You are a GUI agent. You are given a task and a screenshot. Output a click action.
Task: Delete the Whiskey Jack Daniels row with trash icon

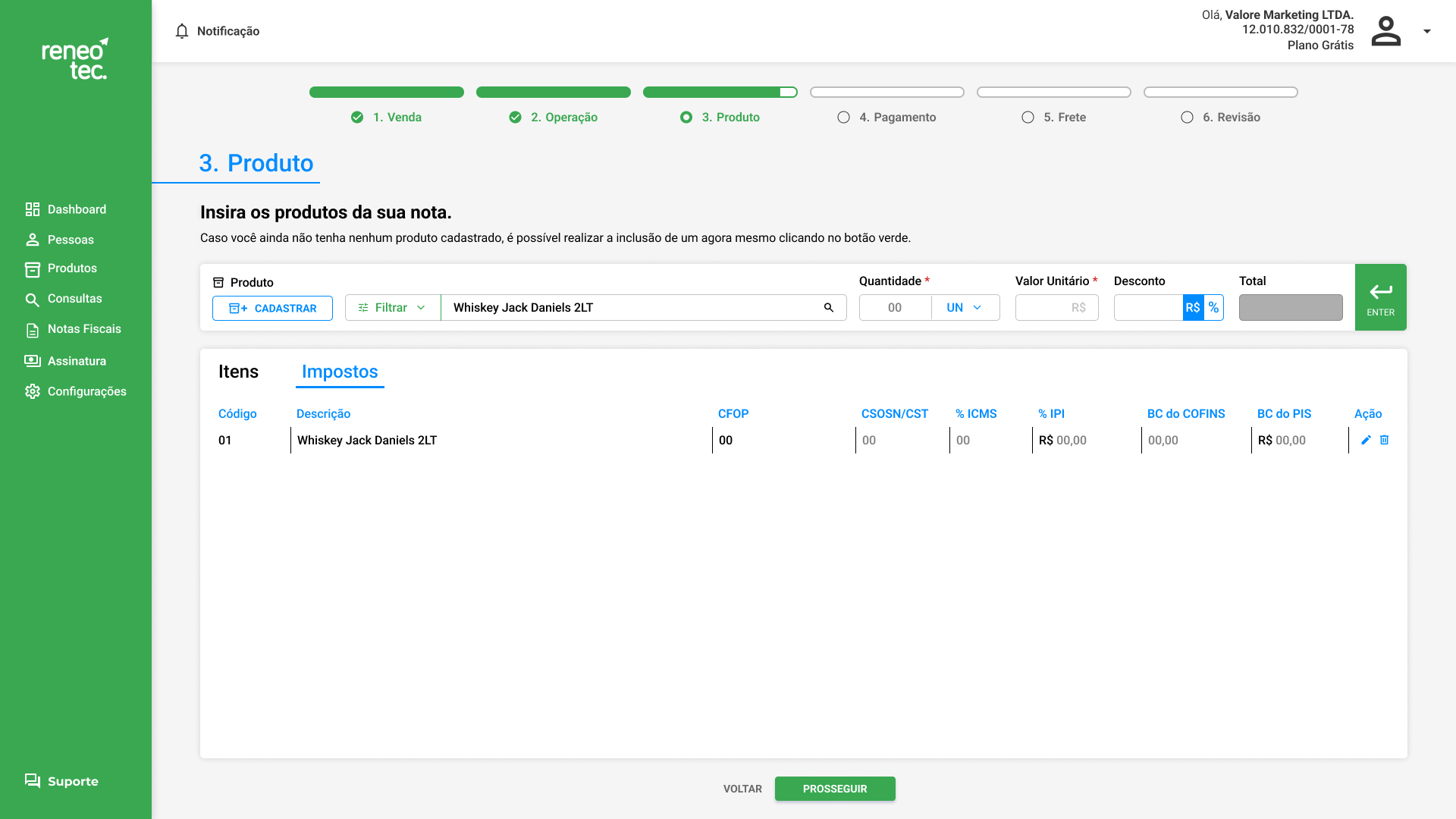(x=1384, y=440)
